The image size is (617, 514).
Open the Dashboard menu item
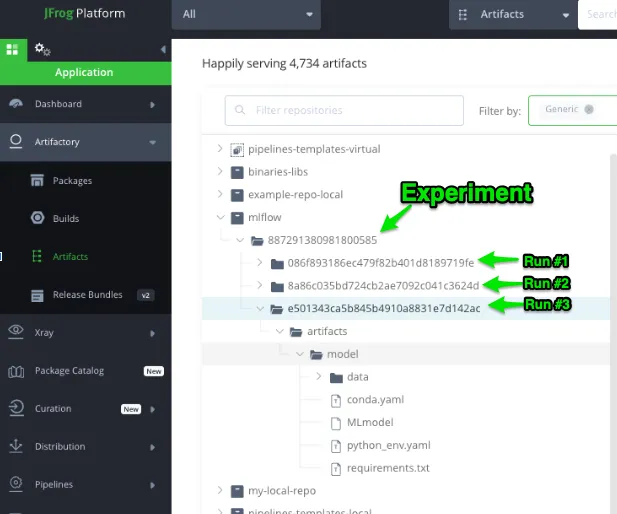coord(86,104)
